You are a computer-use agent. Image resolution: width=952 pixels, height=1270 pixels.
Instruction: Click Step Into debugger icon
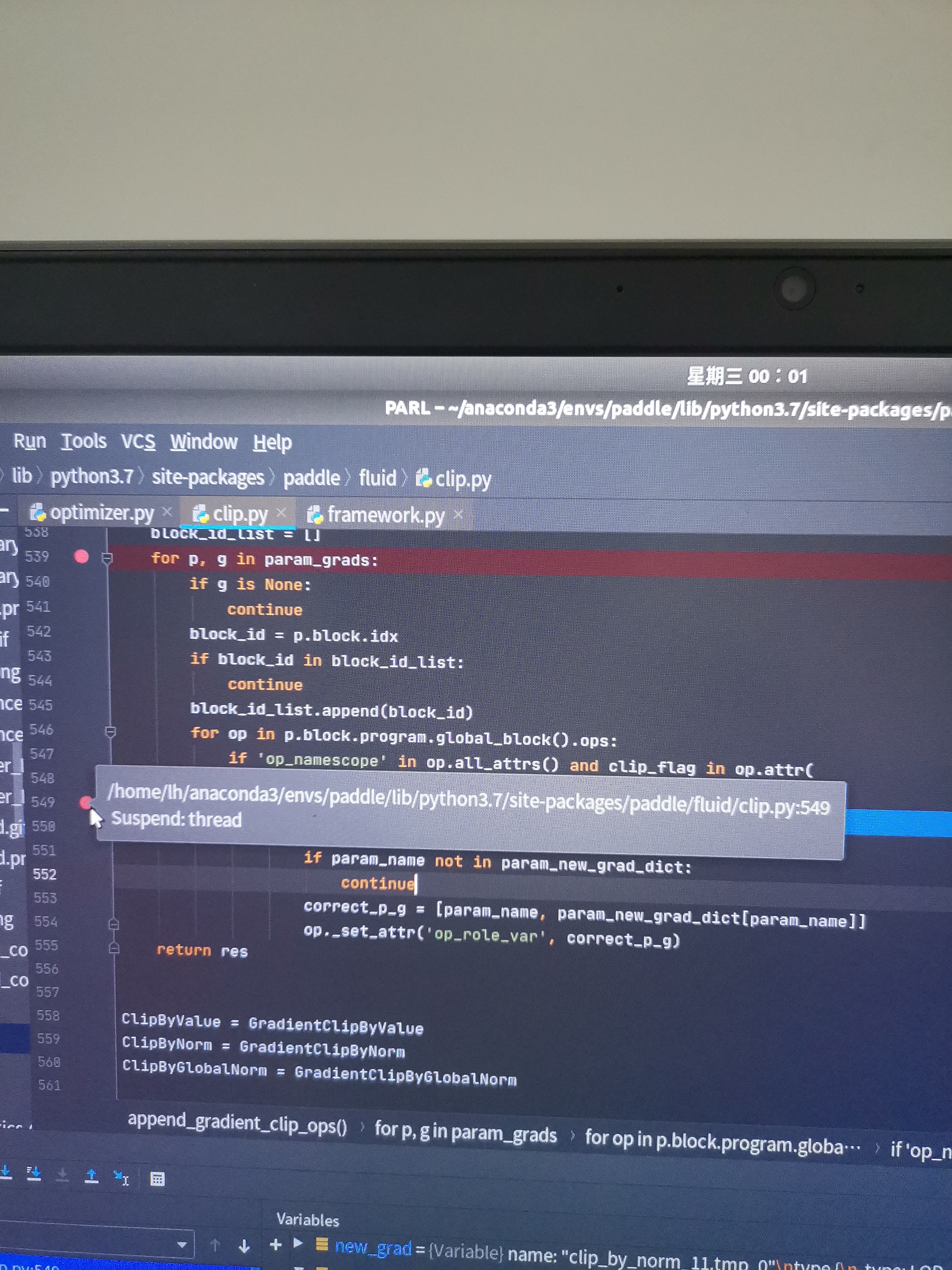[6, 1173]
